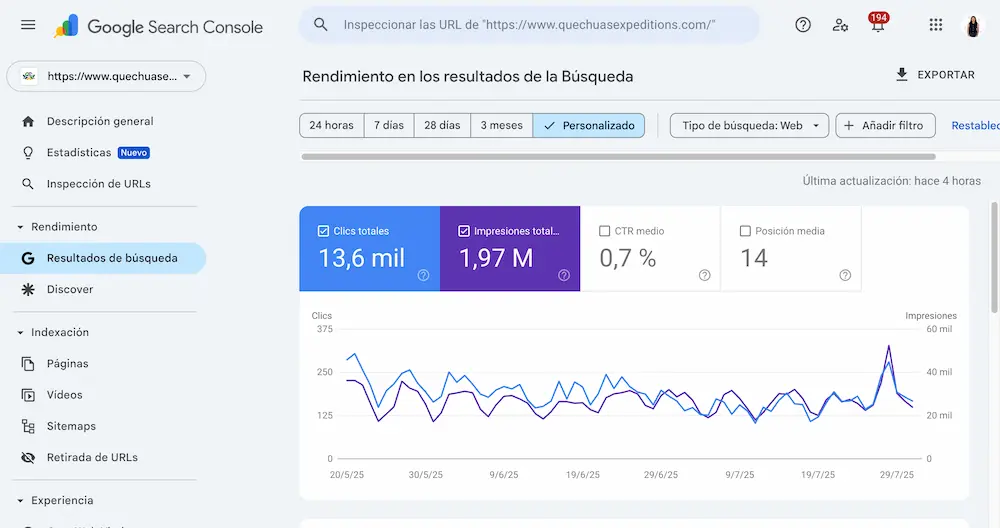Open the help question mark icon
The width and height of the screenshot is (1000, 528).
(x=803, y=25)
